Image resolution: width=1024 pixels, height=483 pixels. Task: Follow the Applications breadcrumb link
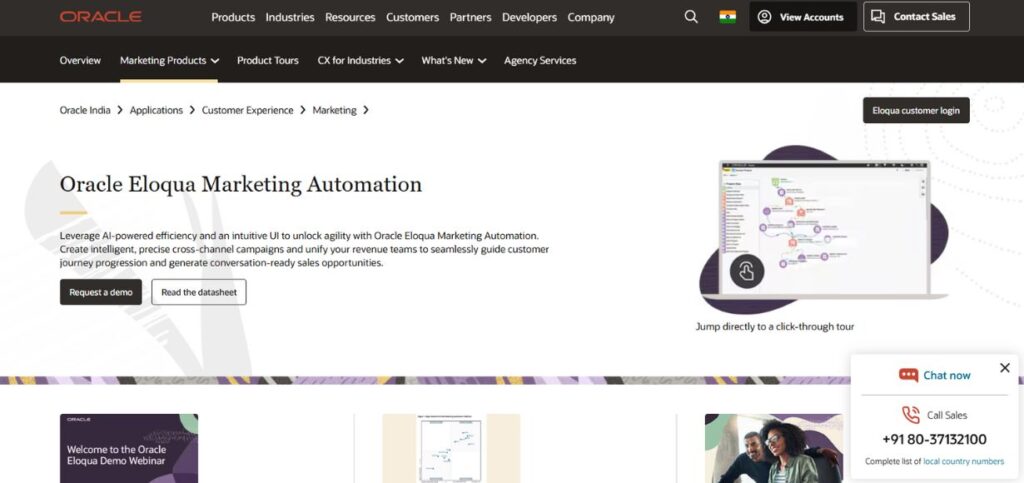click(156, 110)
